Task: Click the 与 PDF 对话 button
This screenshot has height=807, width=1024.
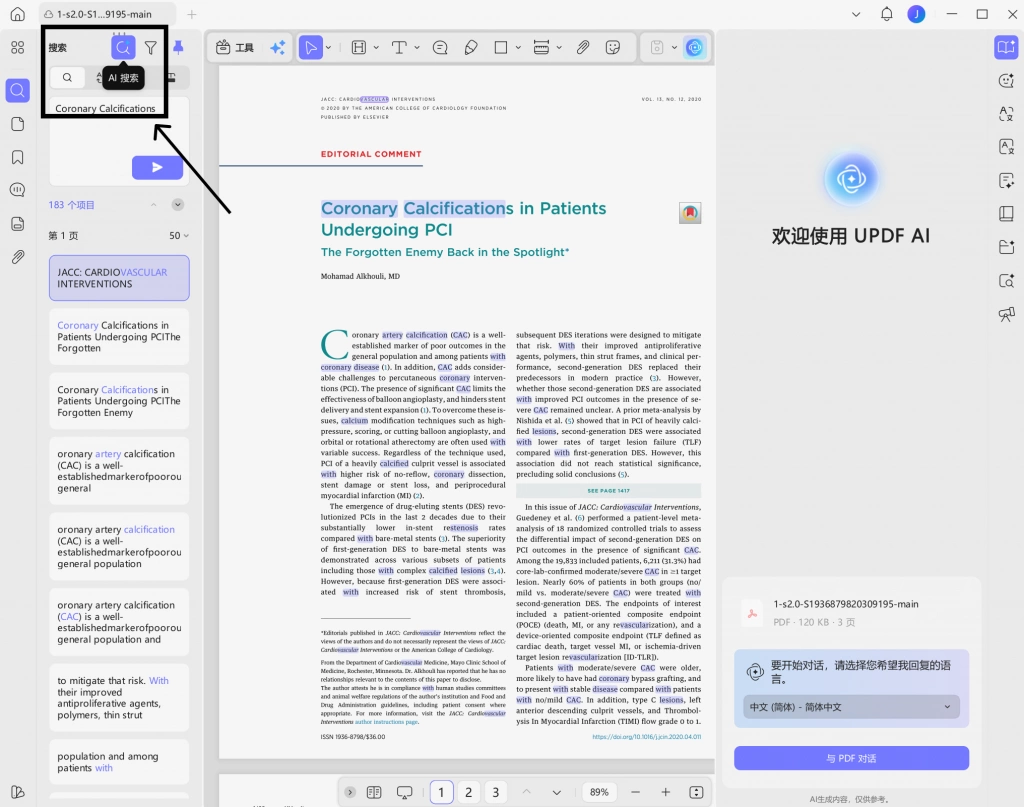Action: 851,758
